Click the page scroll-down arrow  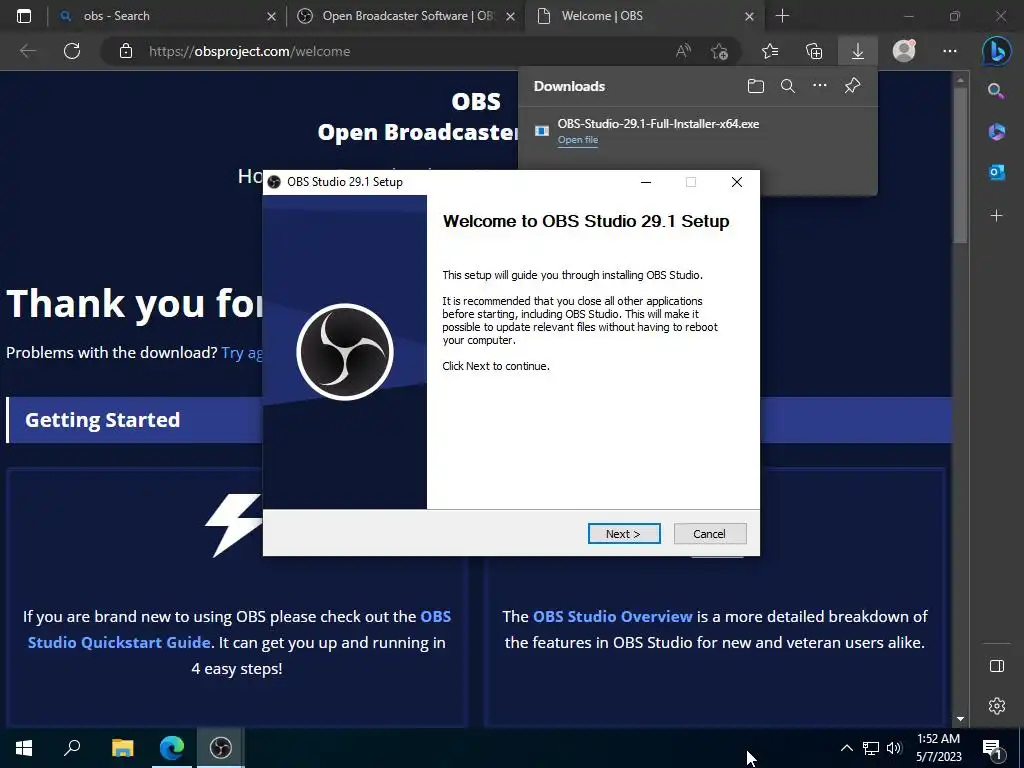[960, 719]
